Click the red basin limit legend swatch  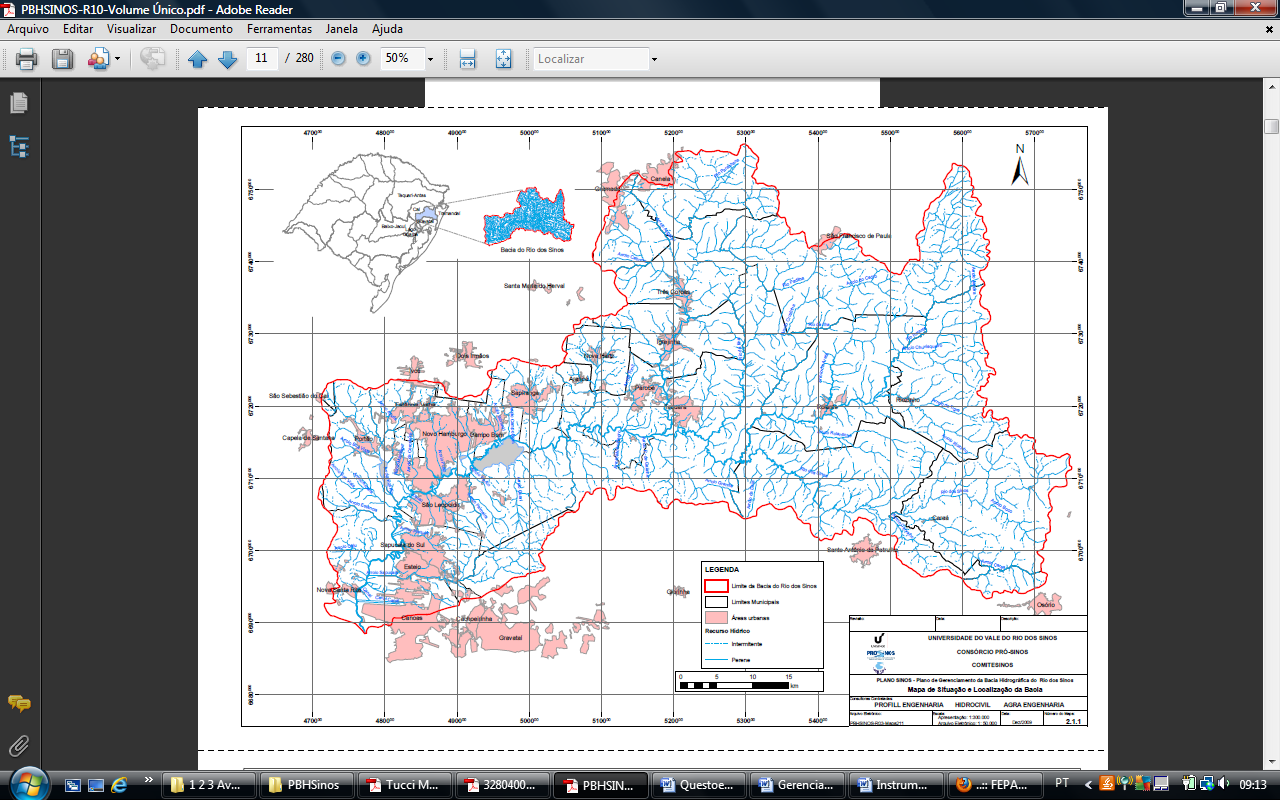(716, 585)
